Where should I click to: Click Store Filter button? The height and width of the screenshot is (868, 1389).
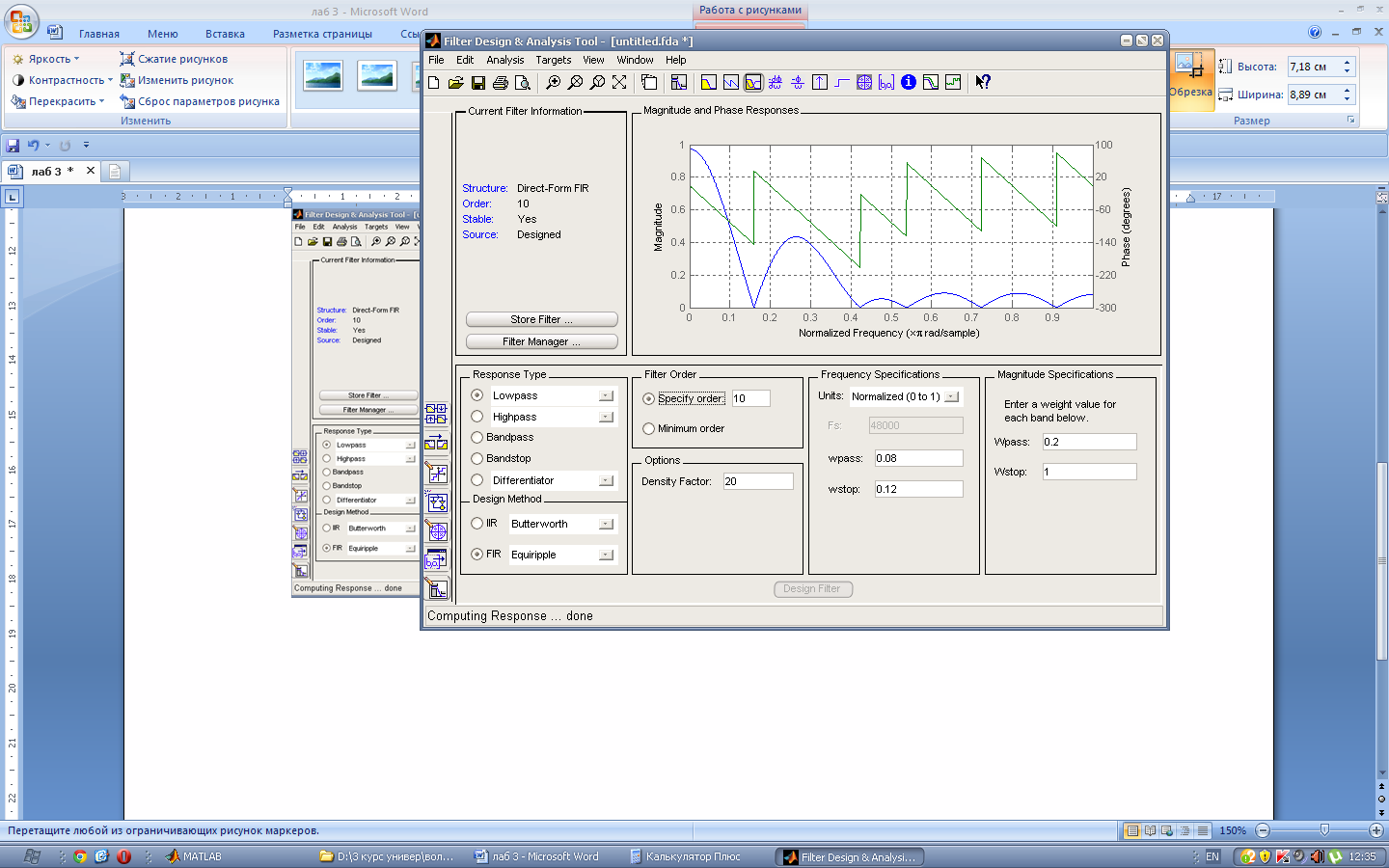541,319
